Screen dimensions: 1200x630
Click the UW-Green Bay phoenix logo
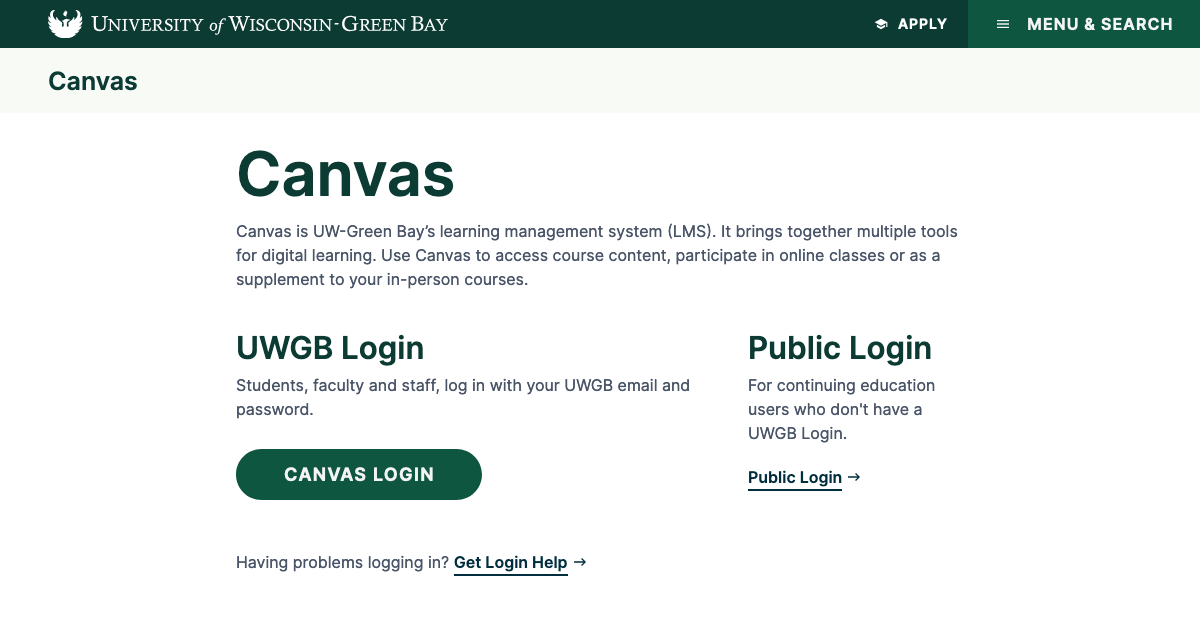[65, 24]
